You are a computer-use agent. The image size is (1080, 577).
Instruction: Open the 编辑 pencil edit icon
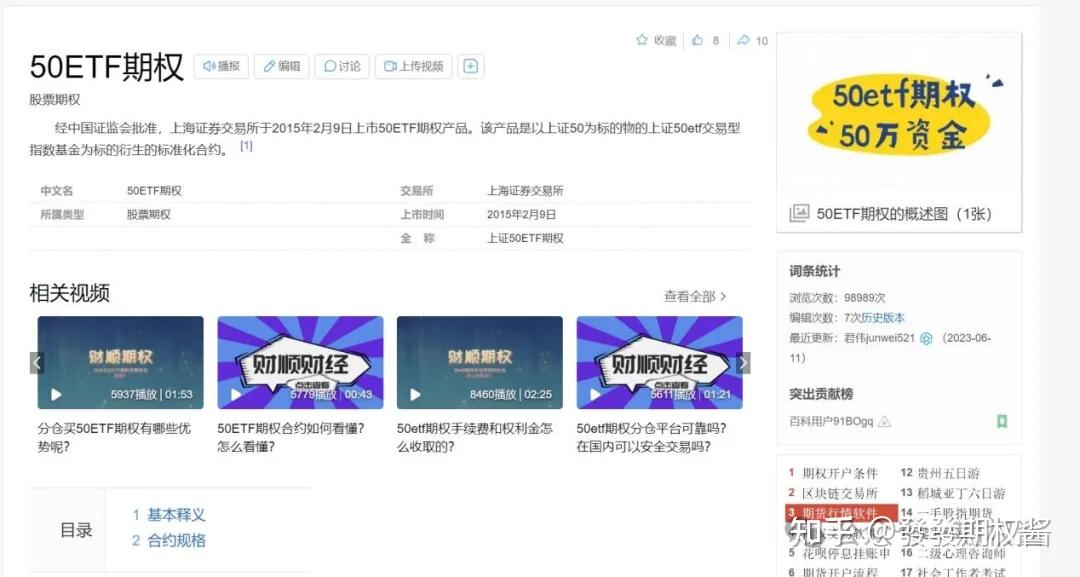pos(269,66)
